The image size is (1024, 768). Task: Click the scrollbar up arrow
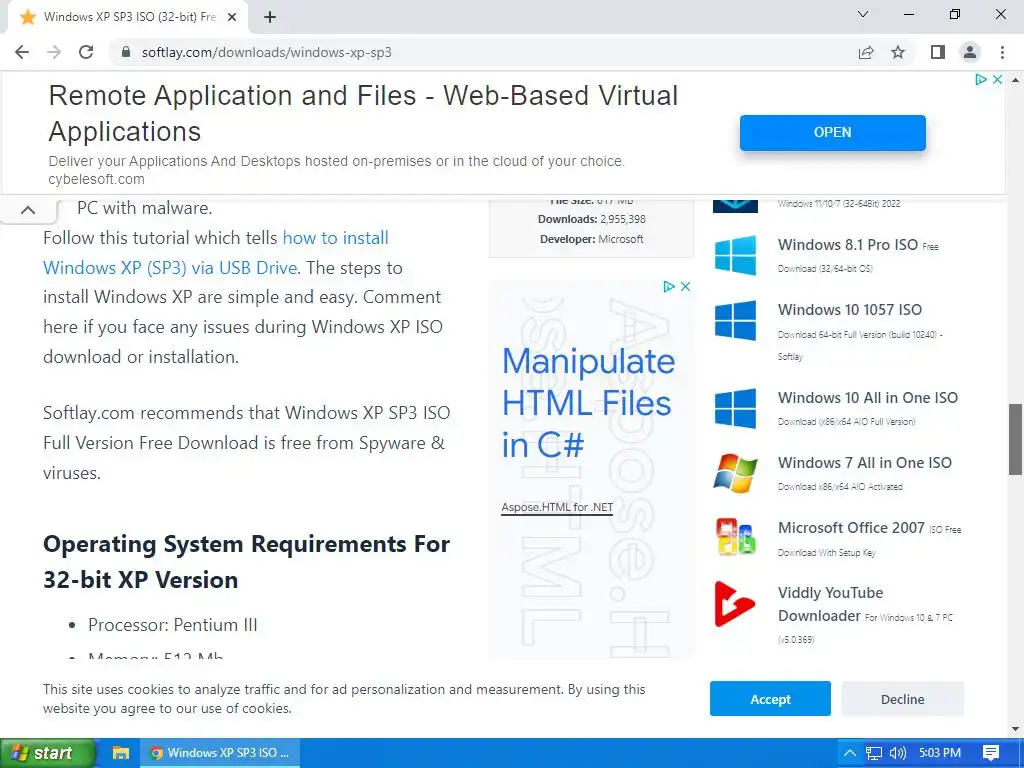pyautogui.click(x=1015, y=80)
